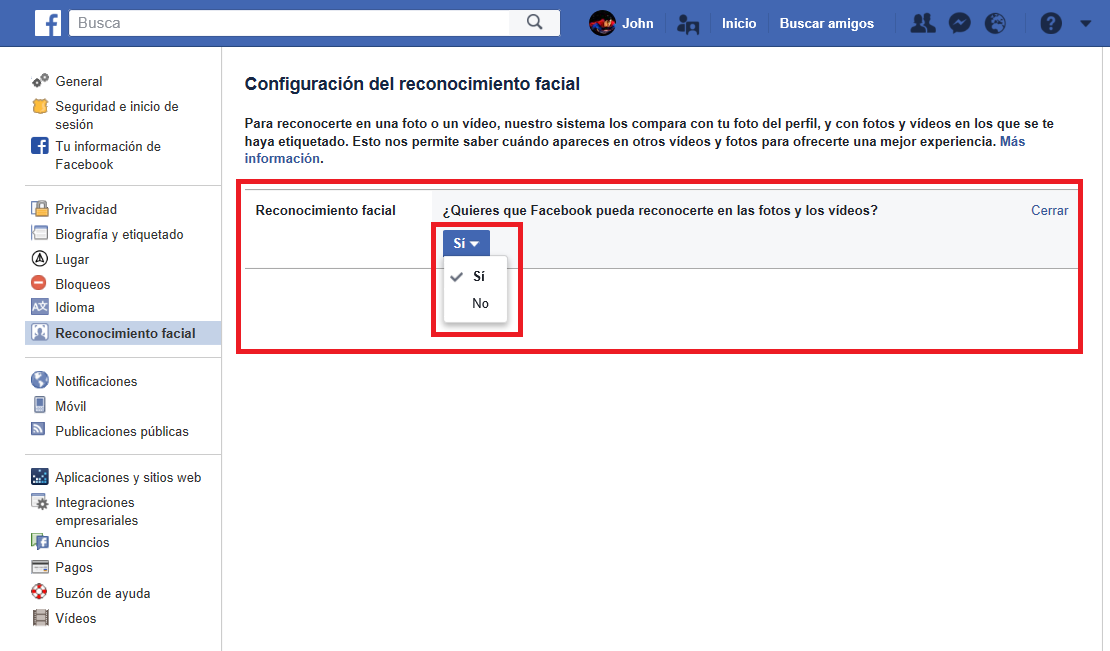Click the General gears icon
1110x651 pixels.
pos(40,80)
